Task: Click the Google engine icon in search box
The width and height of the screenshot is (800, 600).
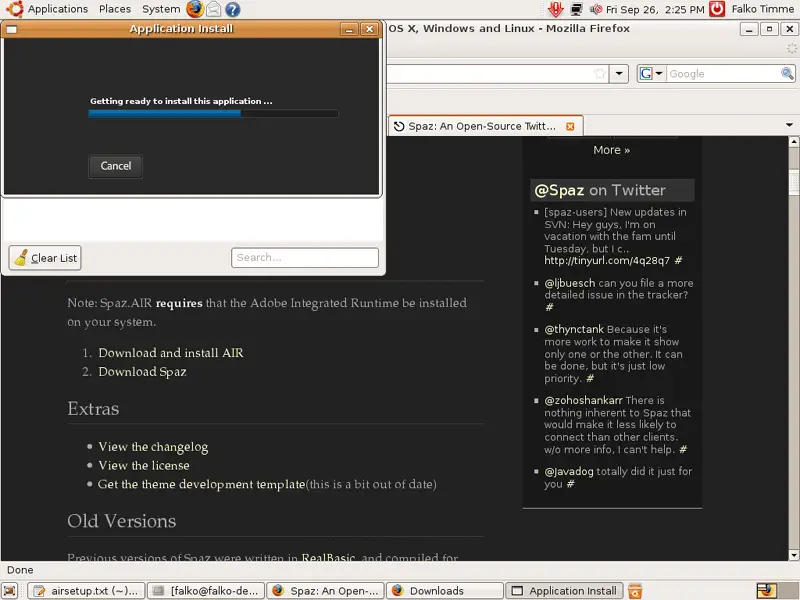Action: click(x=646, y=74)
